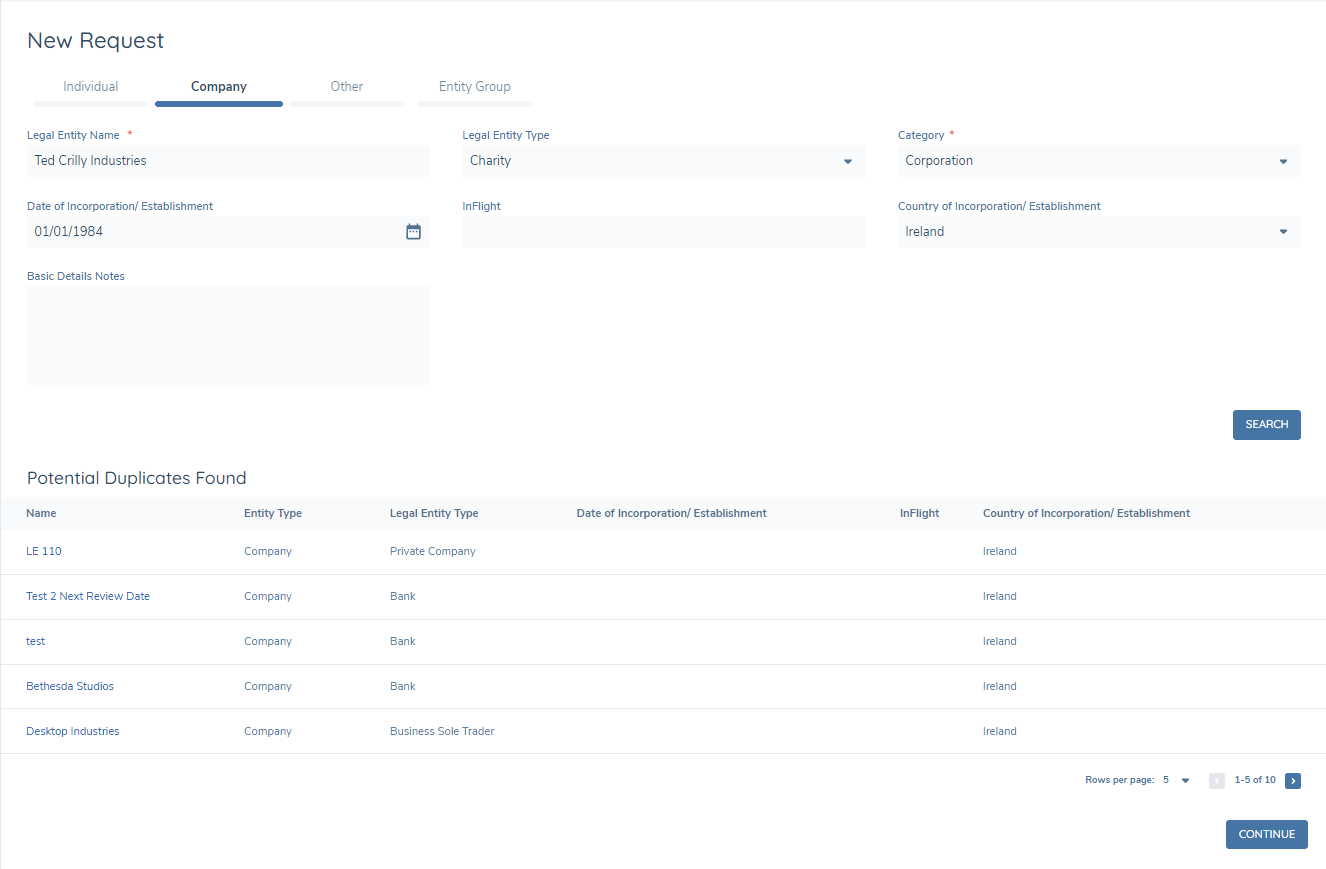Open Test 2 Next Review Date record
The height and width of the screenshot is (869, 1326).
coord(88,595)
